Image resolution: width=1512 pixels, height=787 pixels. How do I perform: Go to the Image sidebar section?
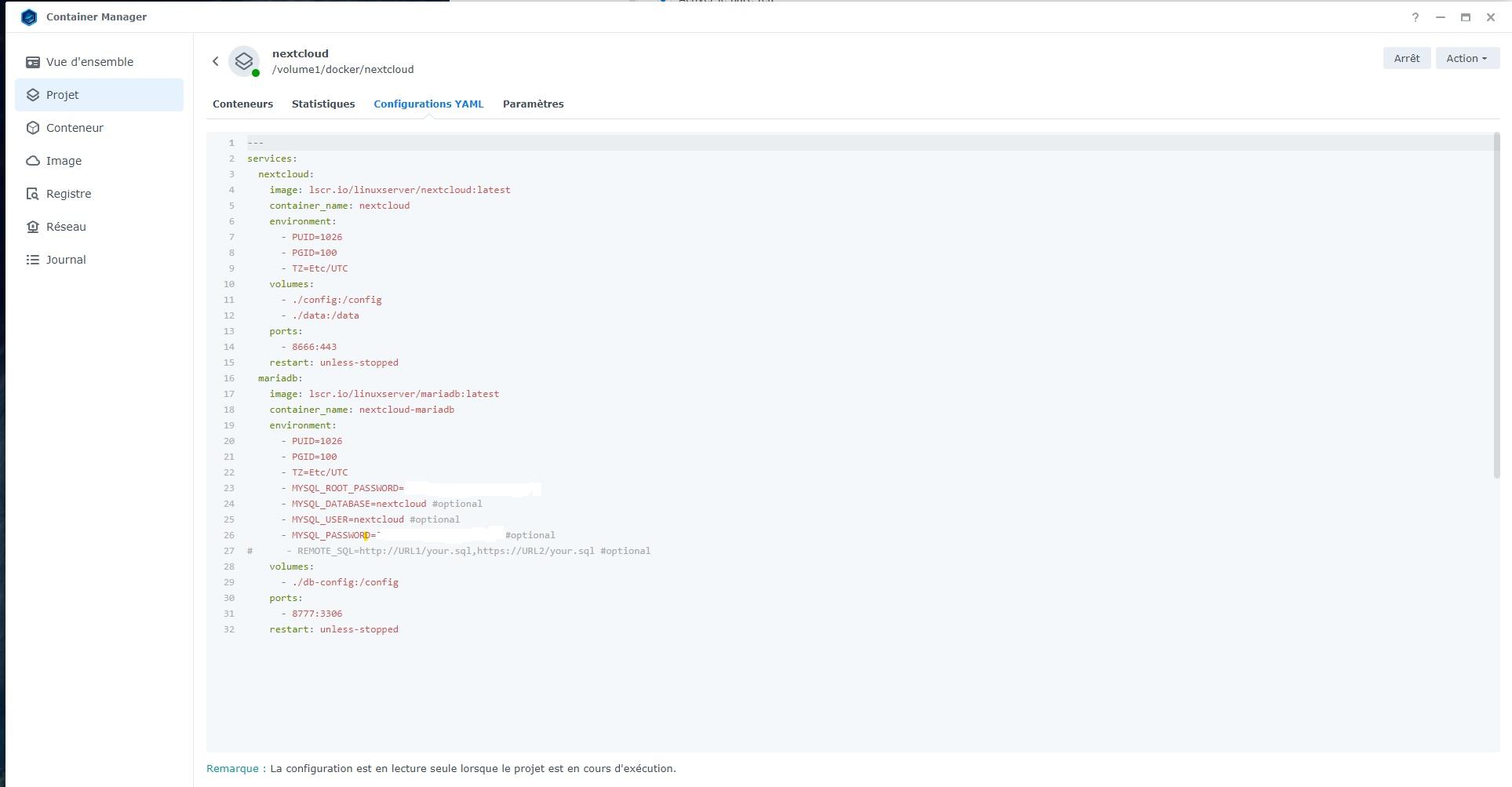[x=99, y=161]
